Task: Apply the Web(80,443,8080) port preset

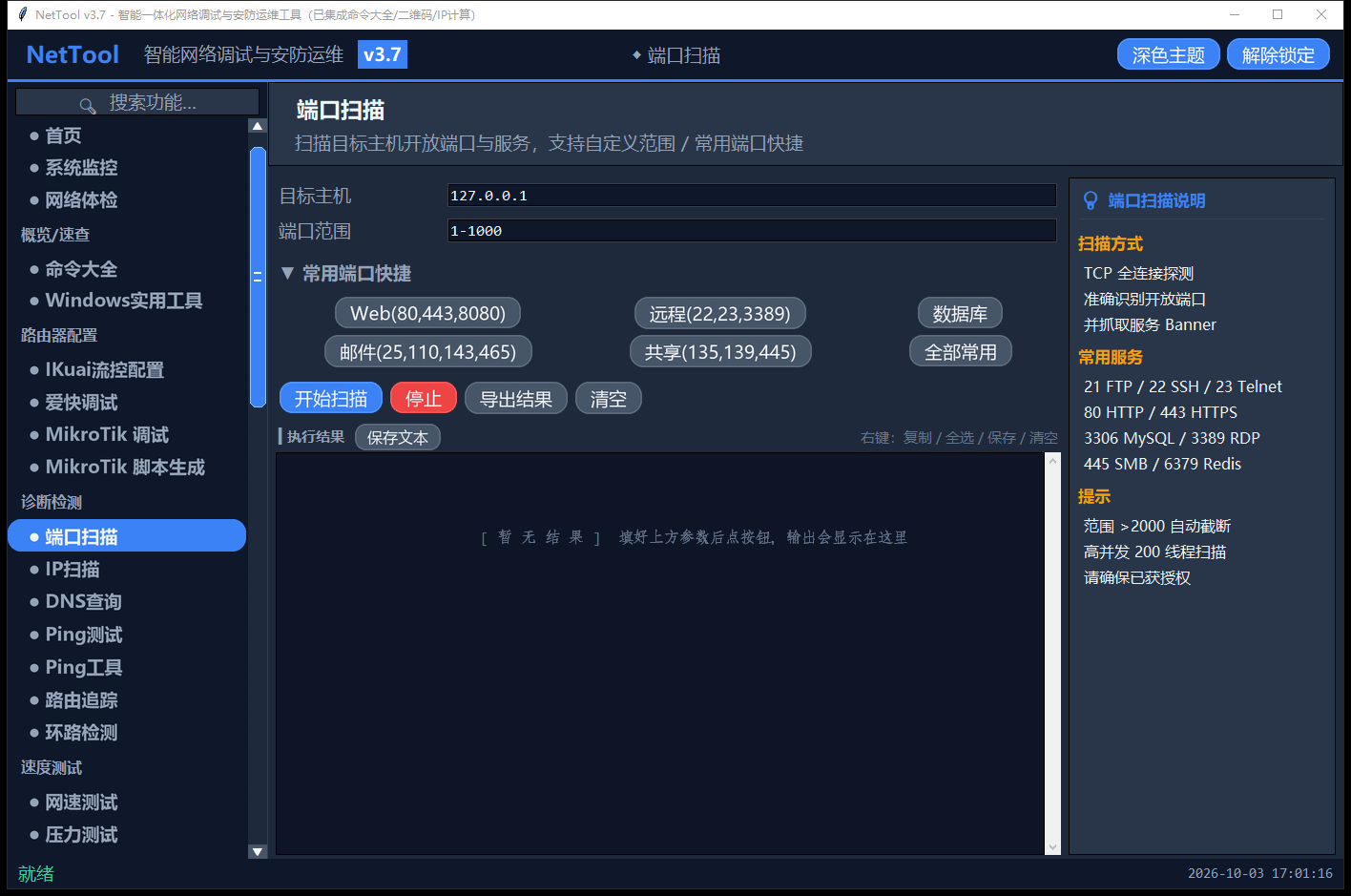Action: pyautogui.click(x=428, y=313)
